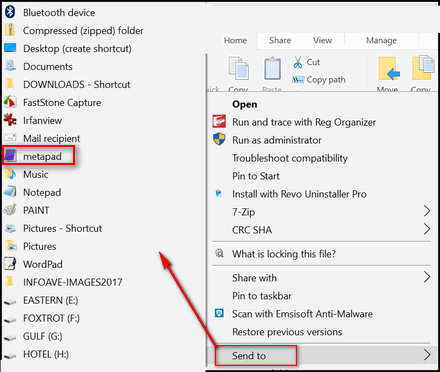Viewport: 440px width, 372px height.
Task: Click the Reg Organizer red icon
Action: pyautogui.click(x=219, y=121)
